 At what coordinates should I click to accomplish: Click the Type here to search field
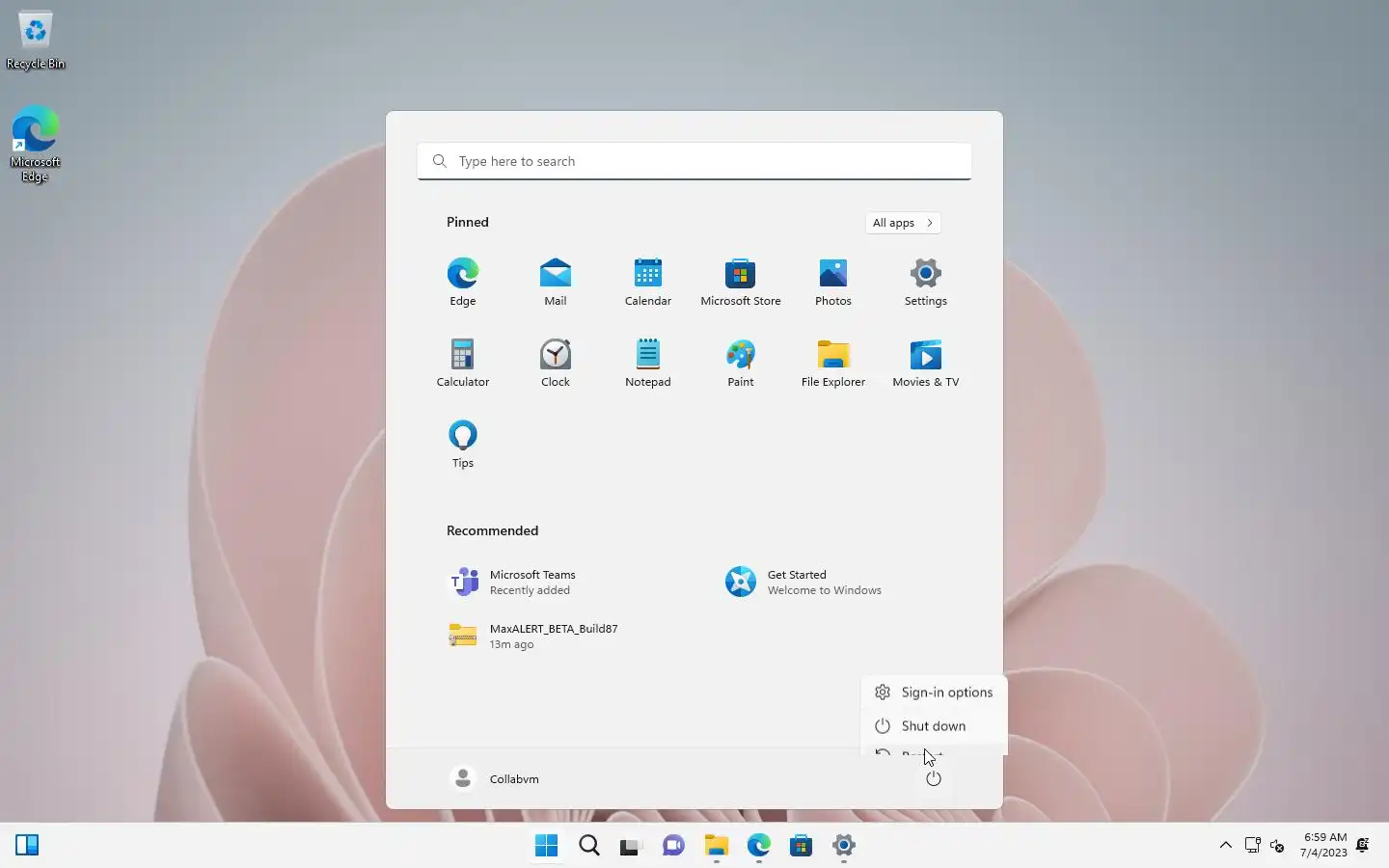click(694, 161)
